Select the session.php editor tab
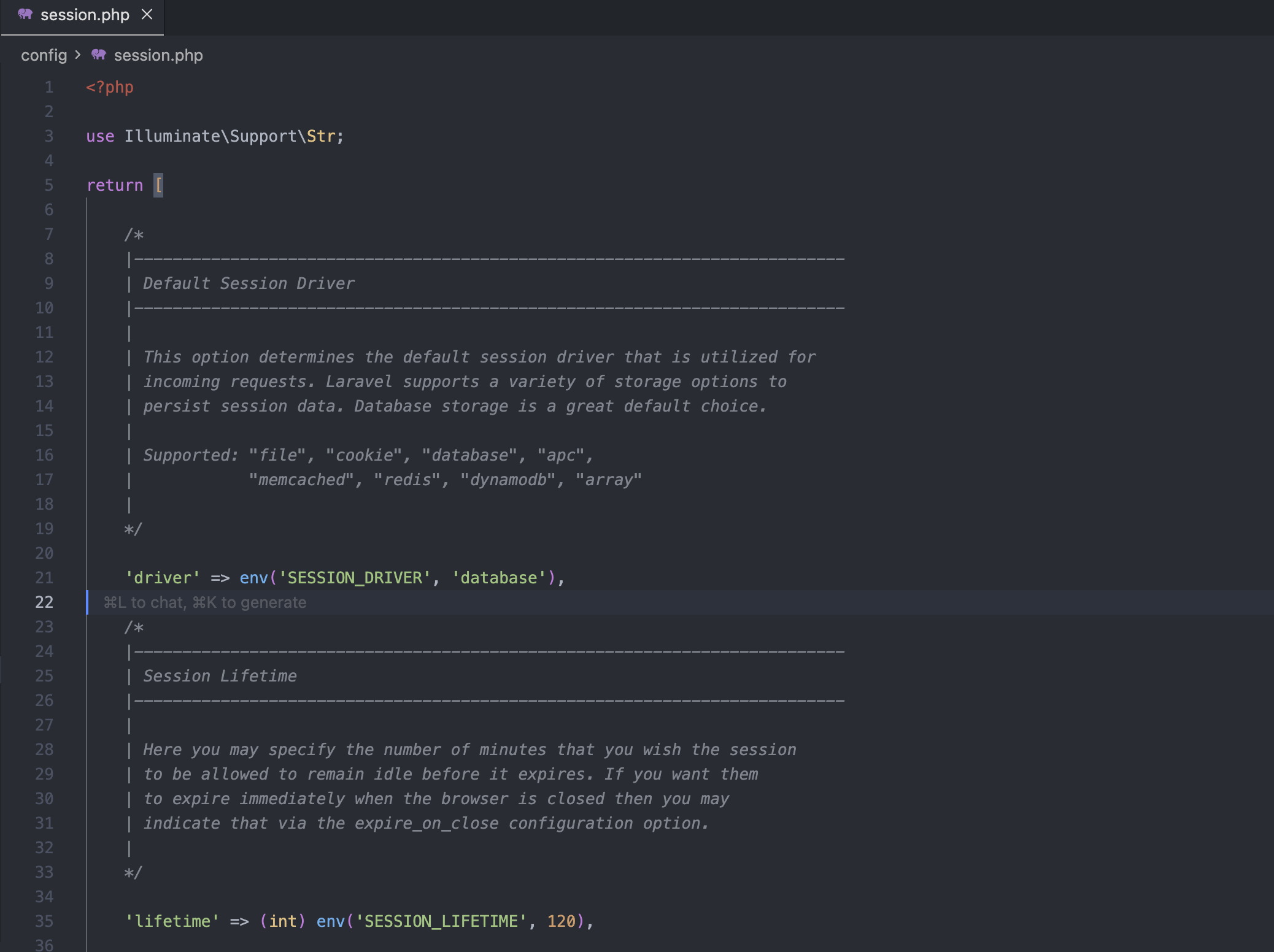Screen dimensions: 1274x952 click(85, 15)
